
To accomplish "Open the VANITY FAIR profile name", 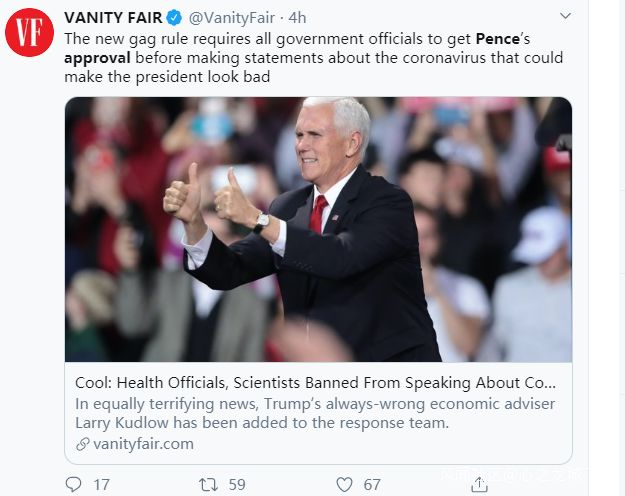I will point(112,17).
